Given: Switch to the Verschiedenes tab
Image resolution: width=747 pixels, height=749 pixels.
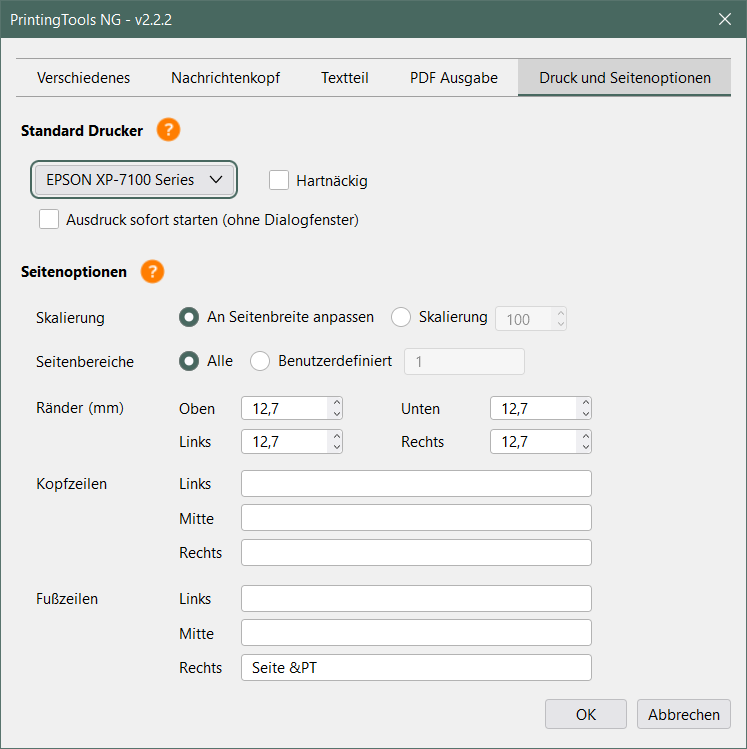Looking at the screenshot, I should [83, 77].
